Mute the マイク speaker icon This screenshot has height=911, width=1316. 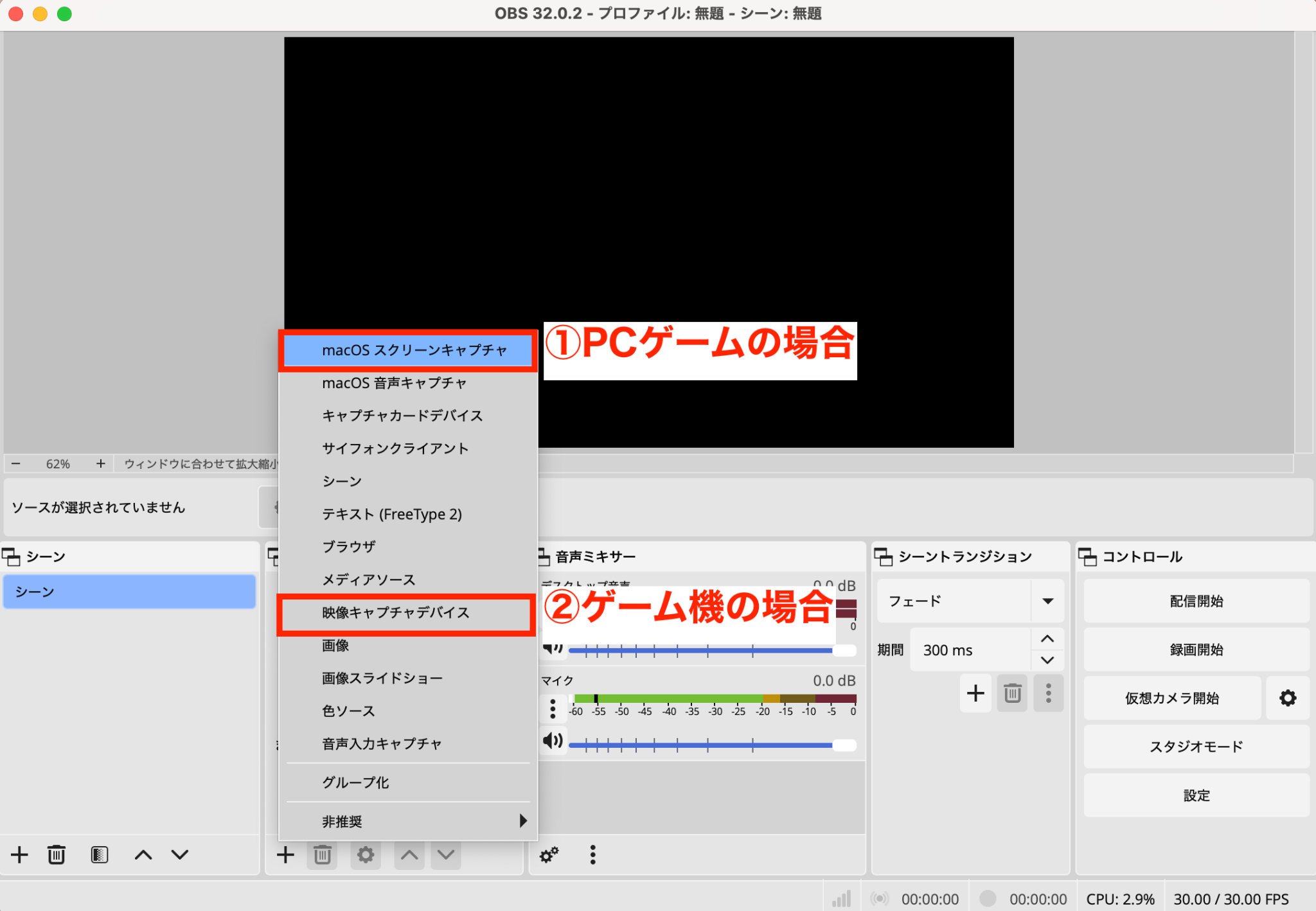coord(552,741)
